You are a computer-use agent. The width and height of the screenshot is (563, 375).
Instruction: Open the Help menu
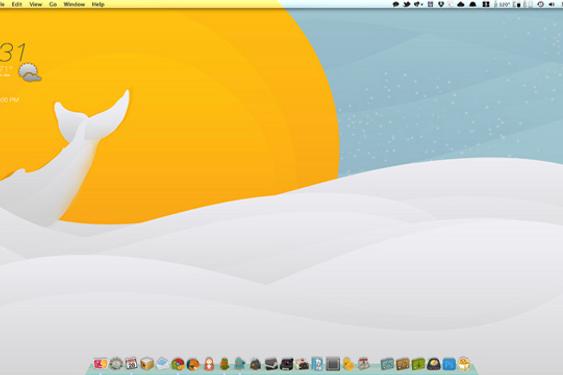[98, 4]
